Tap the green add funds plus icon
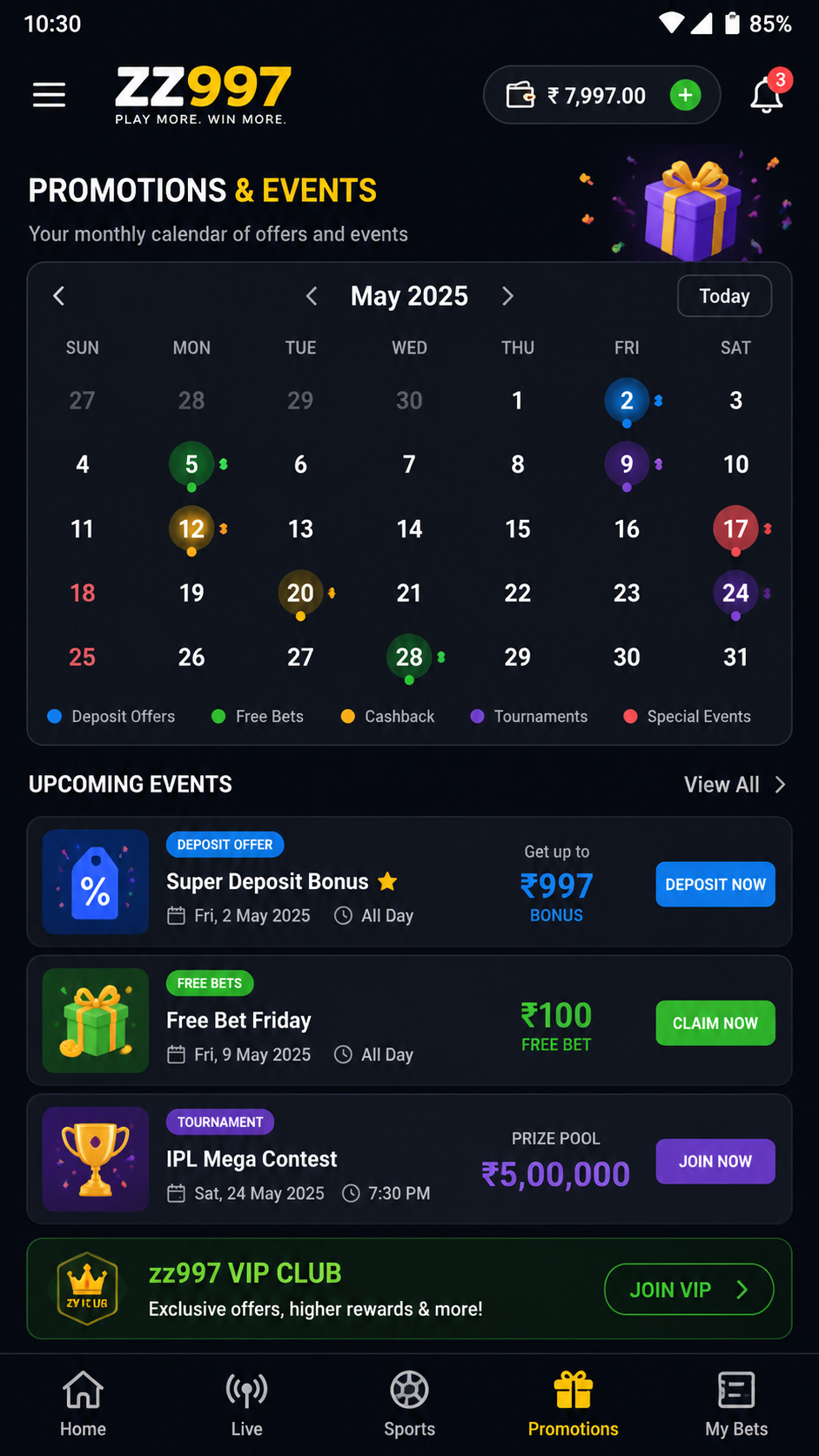 click(x=685, y=95)
